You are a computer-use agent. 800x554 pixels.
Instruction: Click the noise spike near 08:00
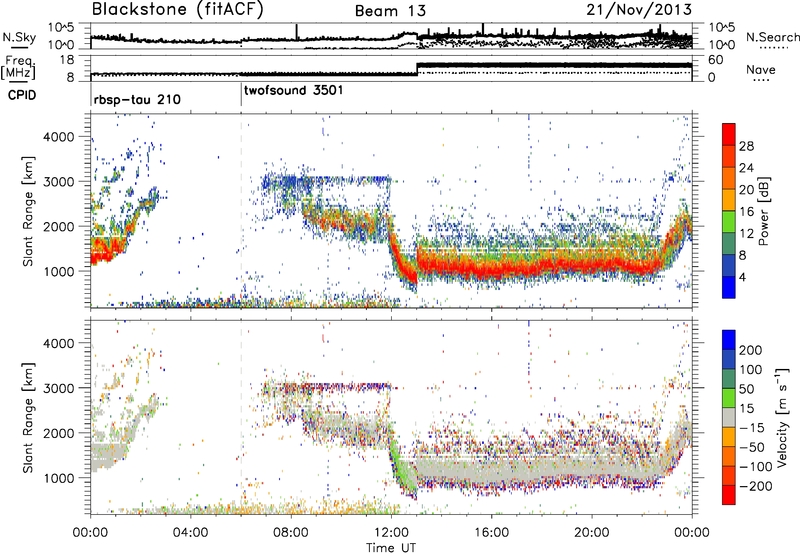296,31
